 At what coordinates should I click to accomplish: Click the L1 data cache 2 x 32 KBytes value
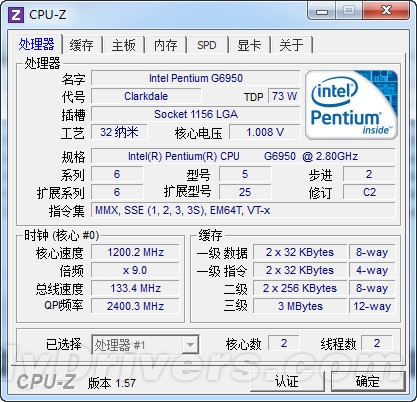[300, 252]
